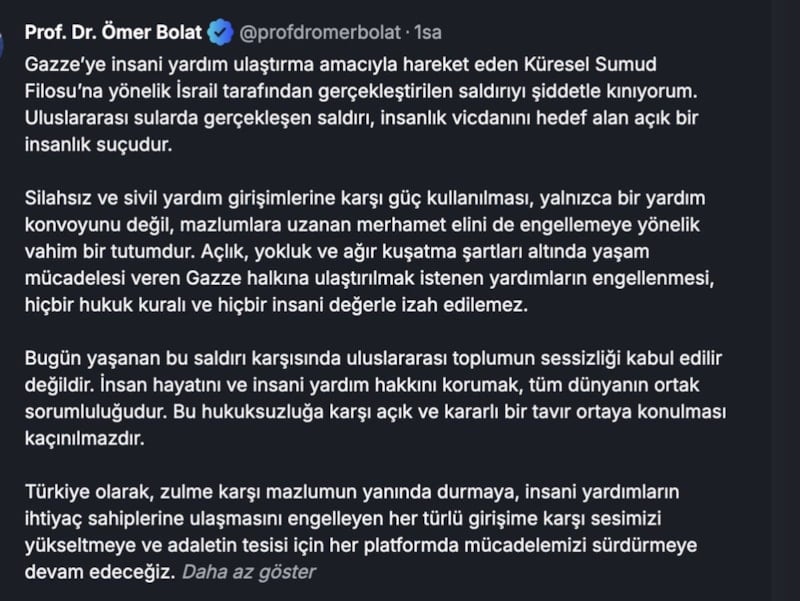Collapse the post with Daha az göster
Screen dimensions: 800x601
(x=247, y=572)
